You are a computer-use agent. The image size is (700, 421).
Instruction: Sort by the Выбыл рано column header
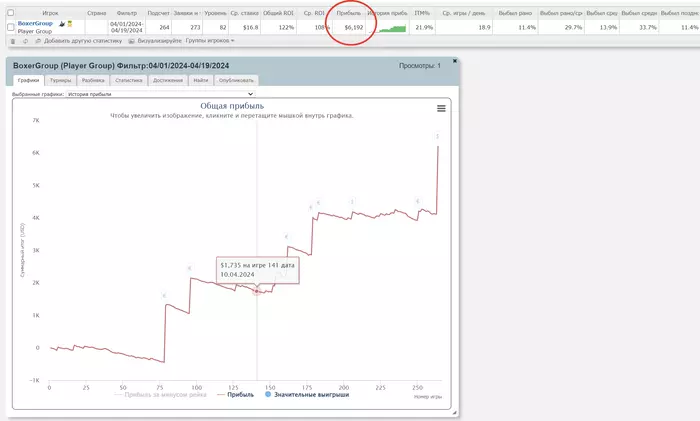click(x=515, y=13)
